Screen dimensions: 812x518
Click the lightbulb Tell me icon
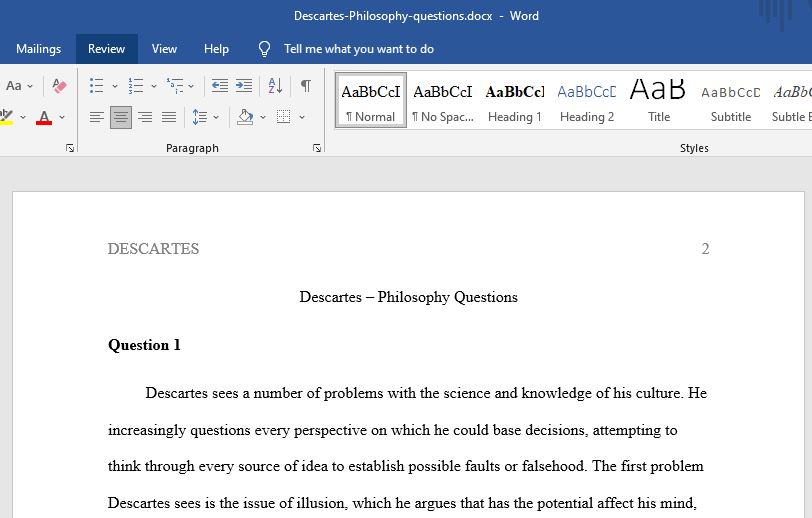[264, 49]
